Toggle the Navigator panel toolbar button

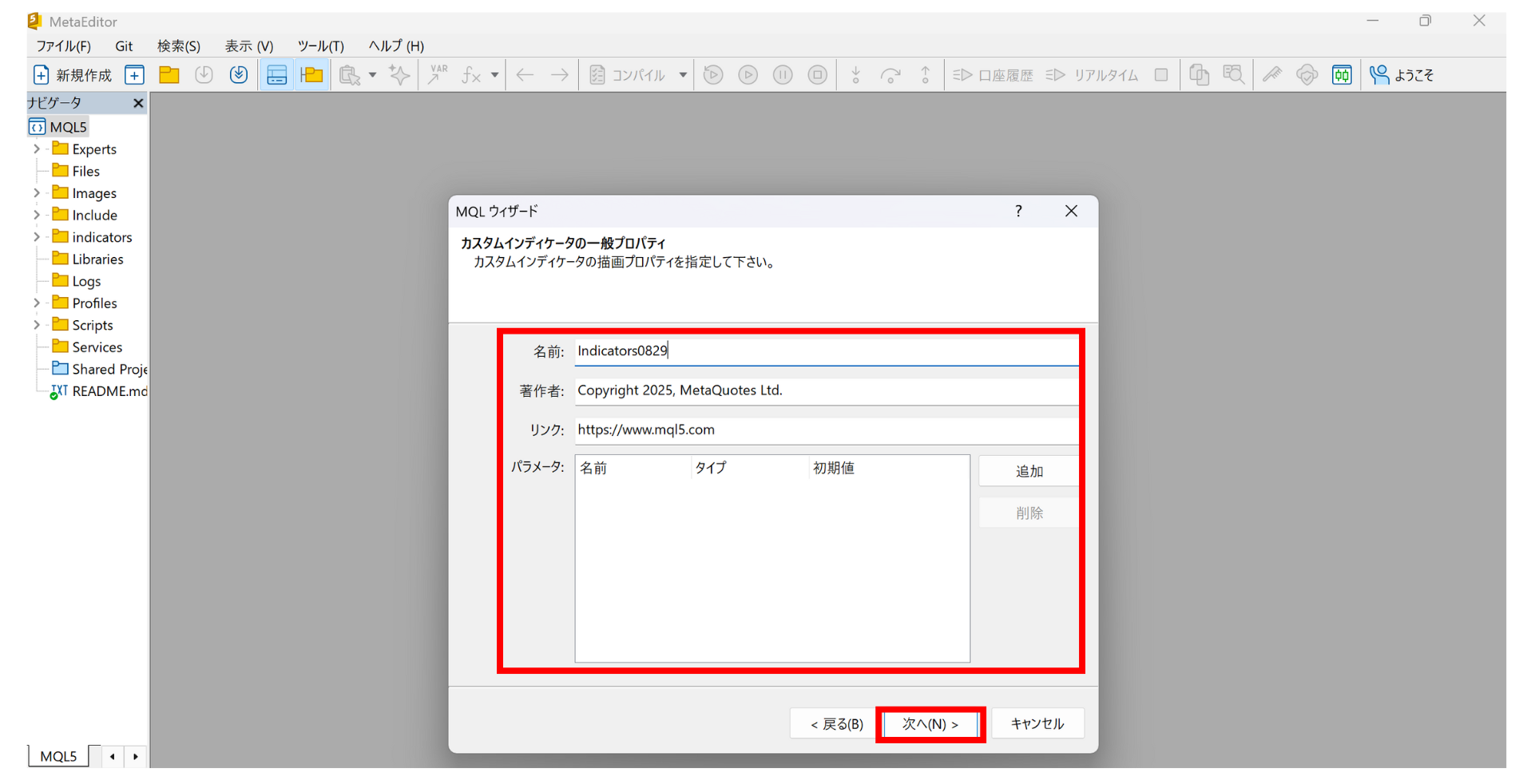(276, 75)
